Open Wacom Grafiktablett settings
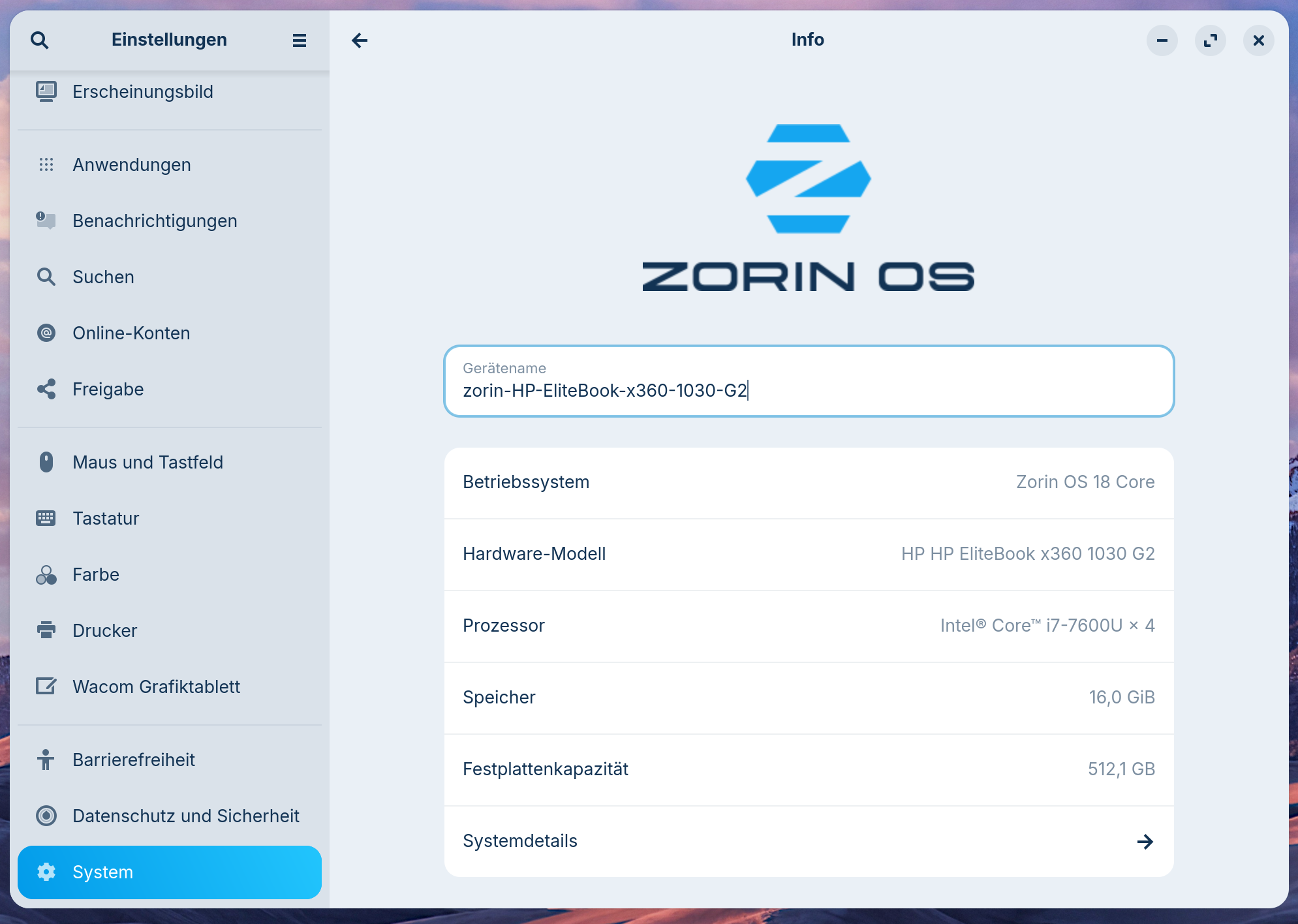 tap(156, 686)
